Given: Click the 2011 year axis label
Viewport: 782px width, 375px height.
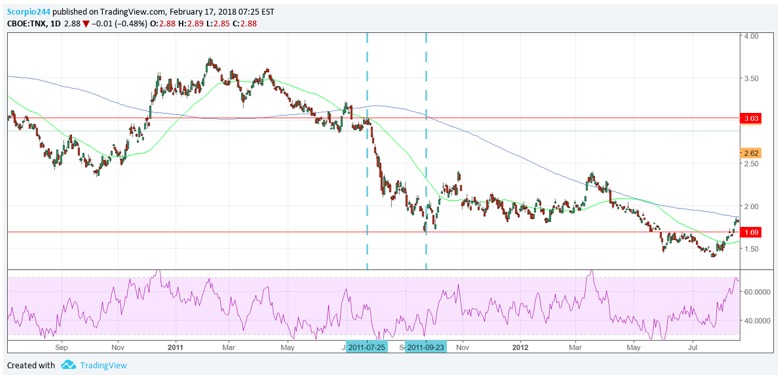Looking at the screenshot, I should 176,346.
